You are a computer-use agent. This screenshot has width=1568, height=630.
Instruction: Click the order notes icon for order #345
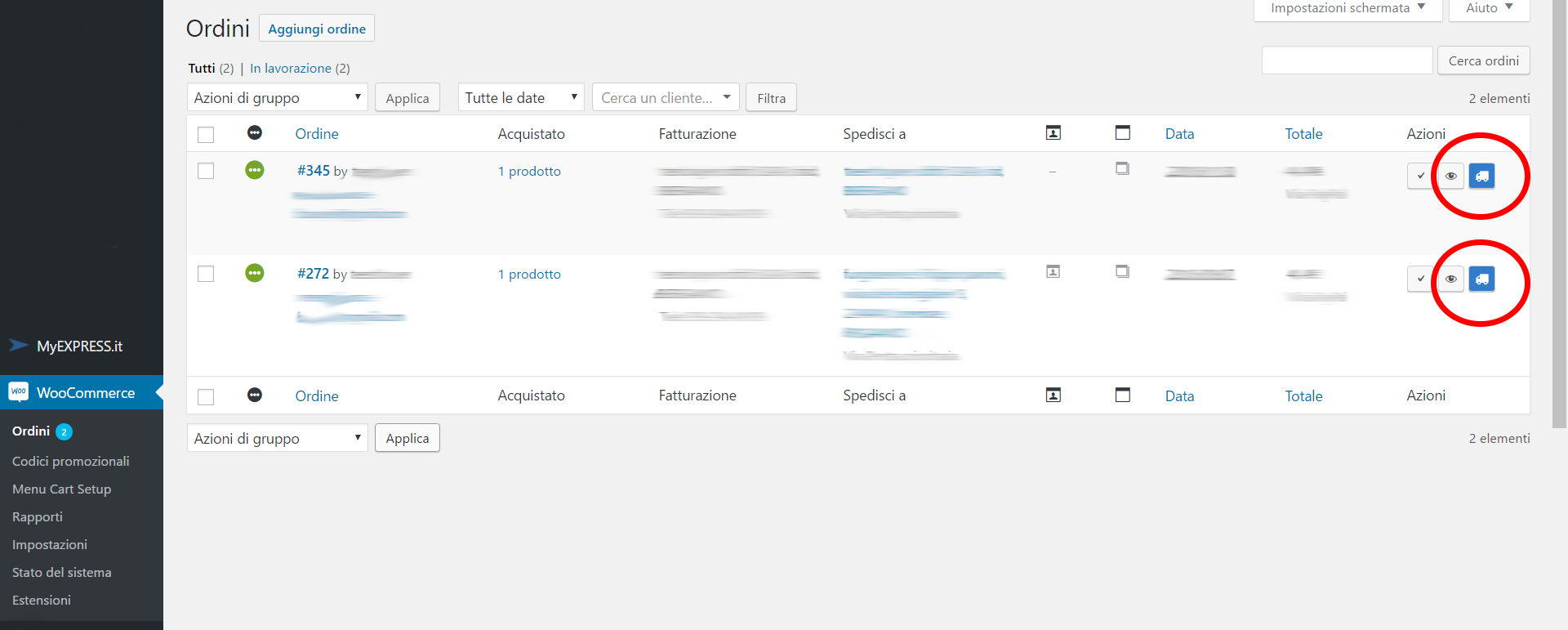(x=1123, y=168)
